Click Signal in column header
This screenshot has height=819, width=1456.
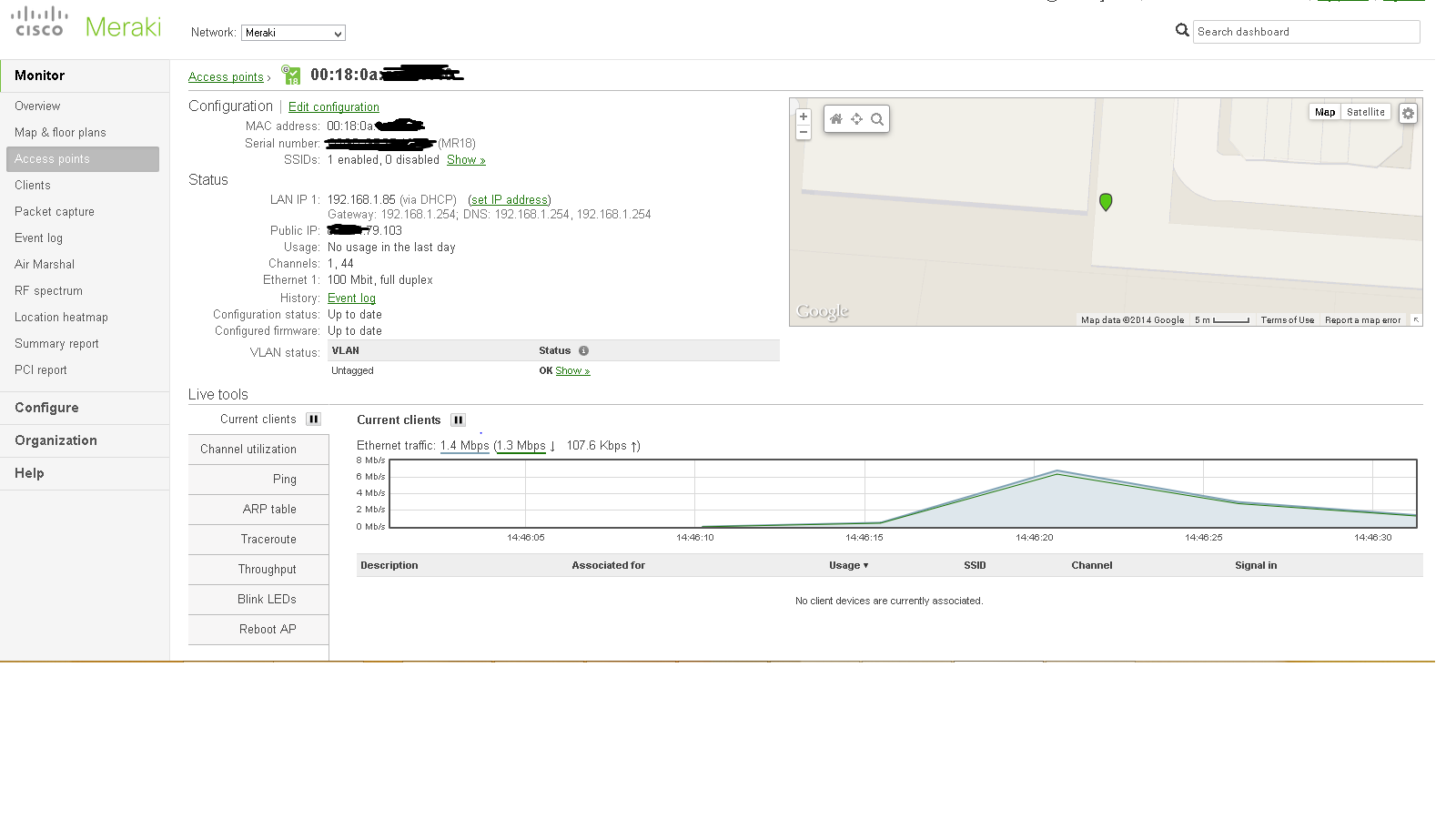point(1256,565)
